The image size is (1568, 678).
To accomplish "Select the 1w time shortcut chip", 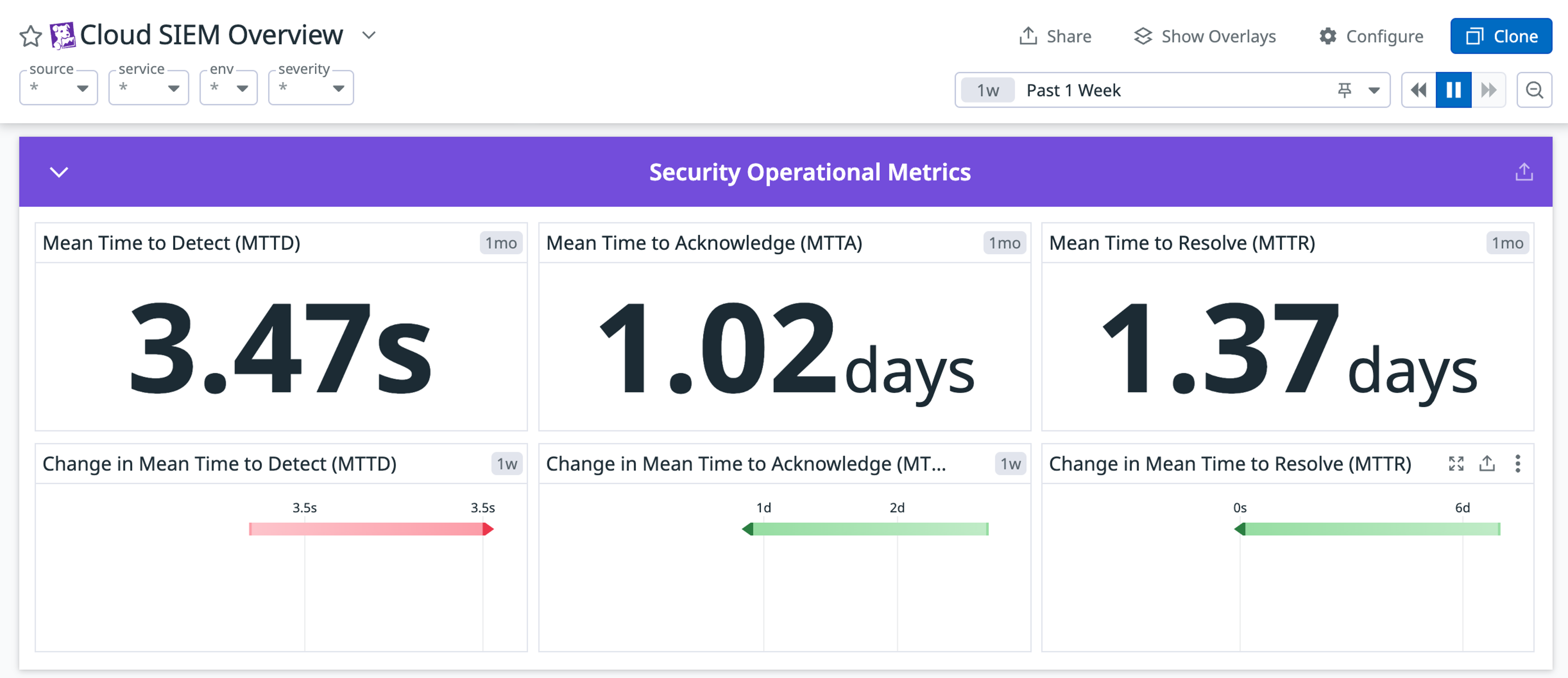I will click(x=987, y=90).
